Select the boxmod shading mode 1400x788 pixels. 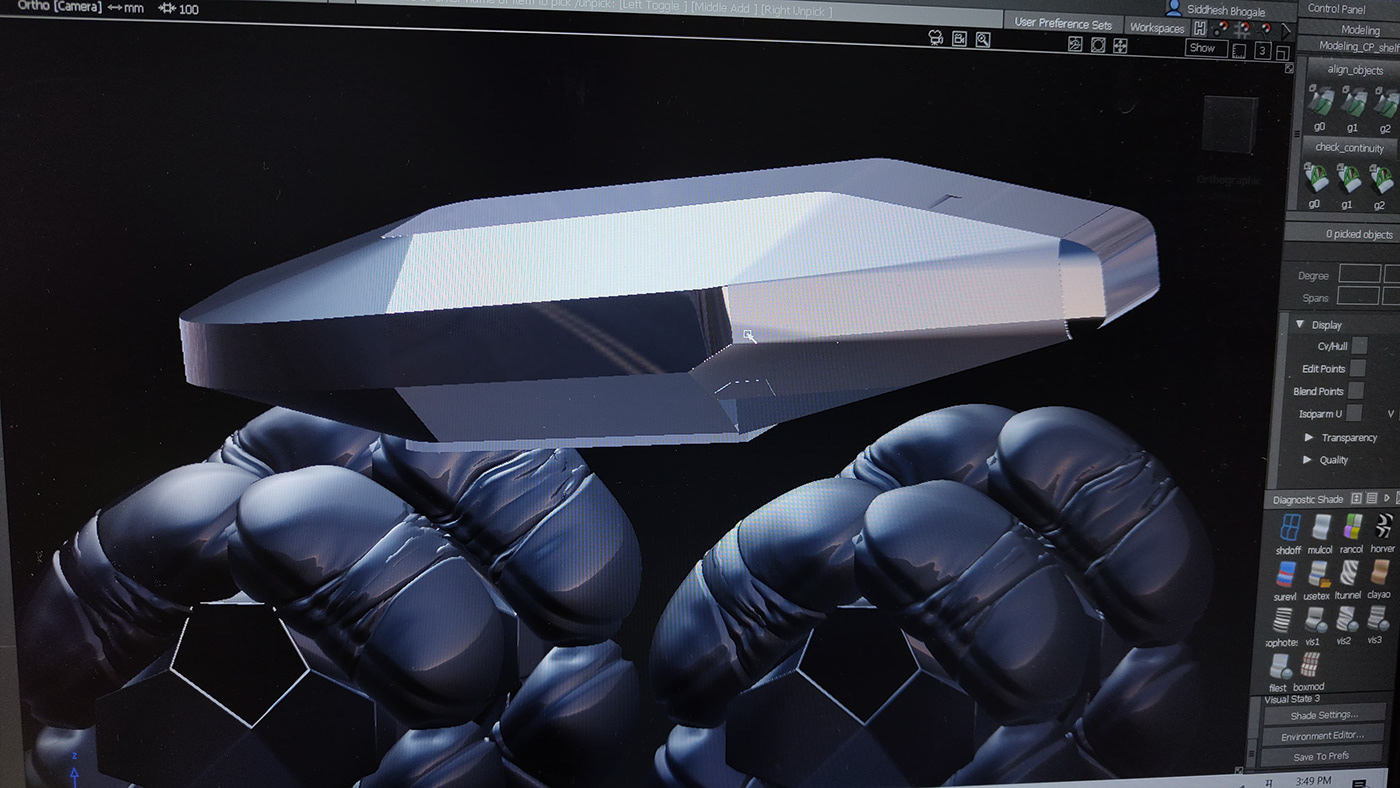click(x=1309, y=665)
